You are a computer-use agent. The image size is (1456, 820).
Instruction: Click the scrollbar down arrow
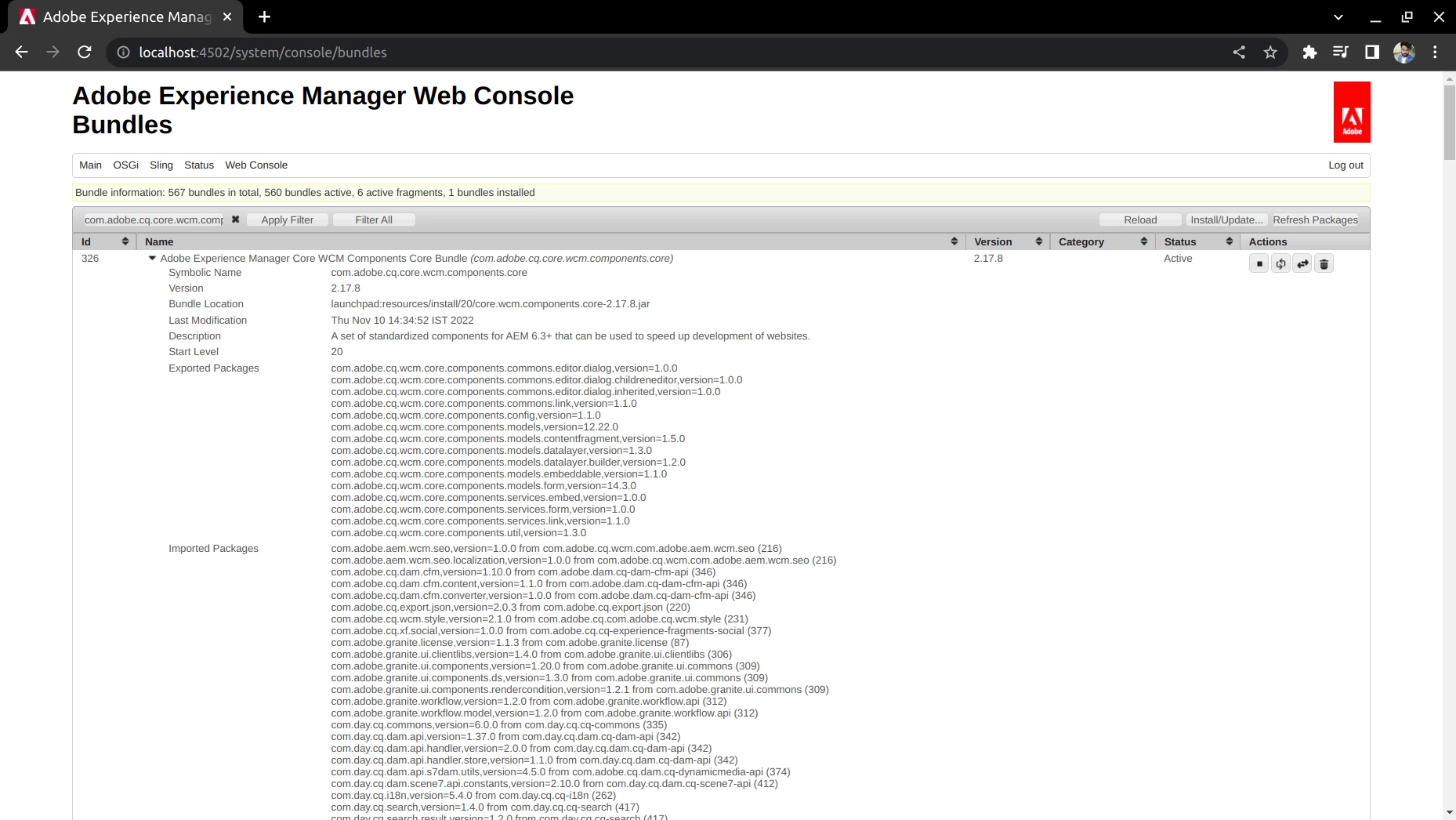pyautogui.click(x=1449, y=813)
